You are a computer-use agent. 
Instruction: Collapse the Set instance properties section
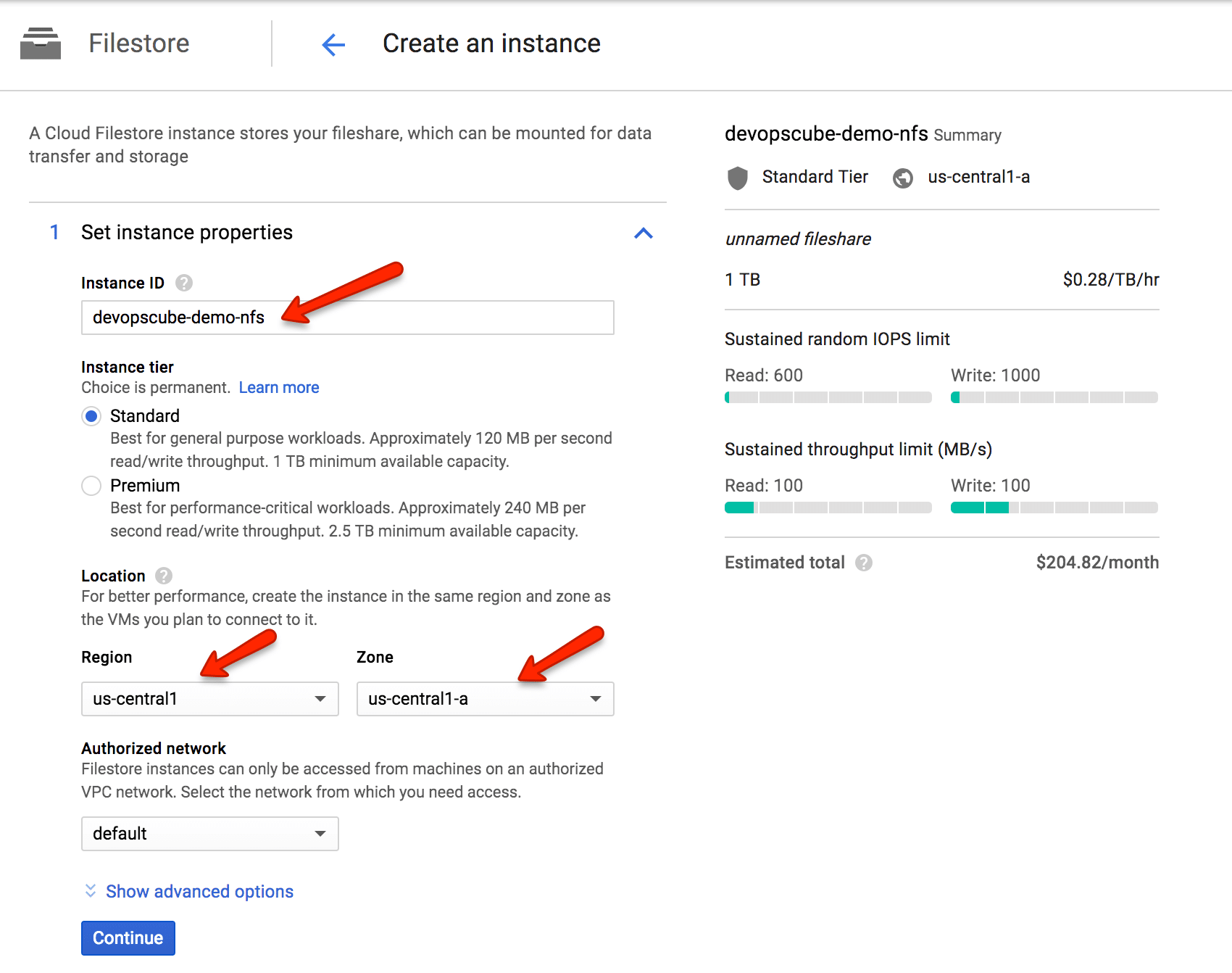pos(644,233)
